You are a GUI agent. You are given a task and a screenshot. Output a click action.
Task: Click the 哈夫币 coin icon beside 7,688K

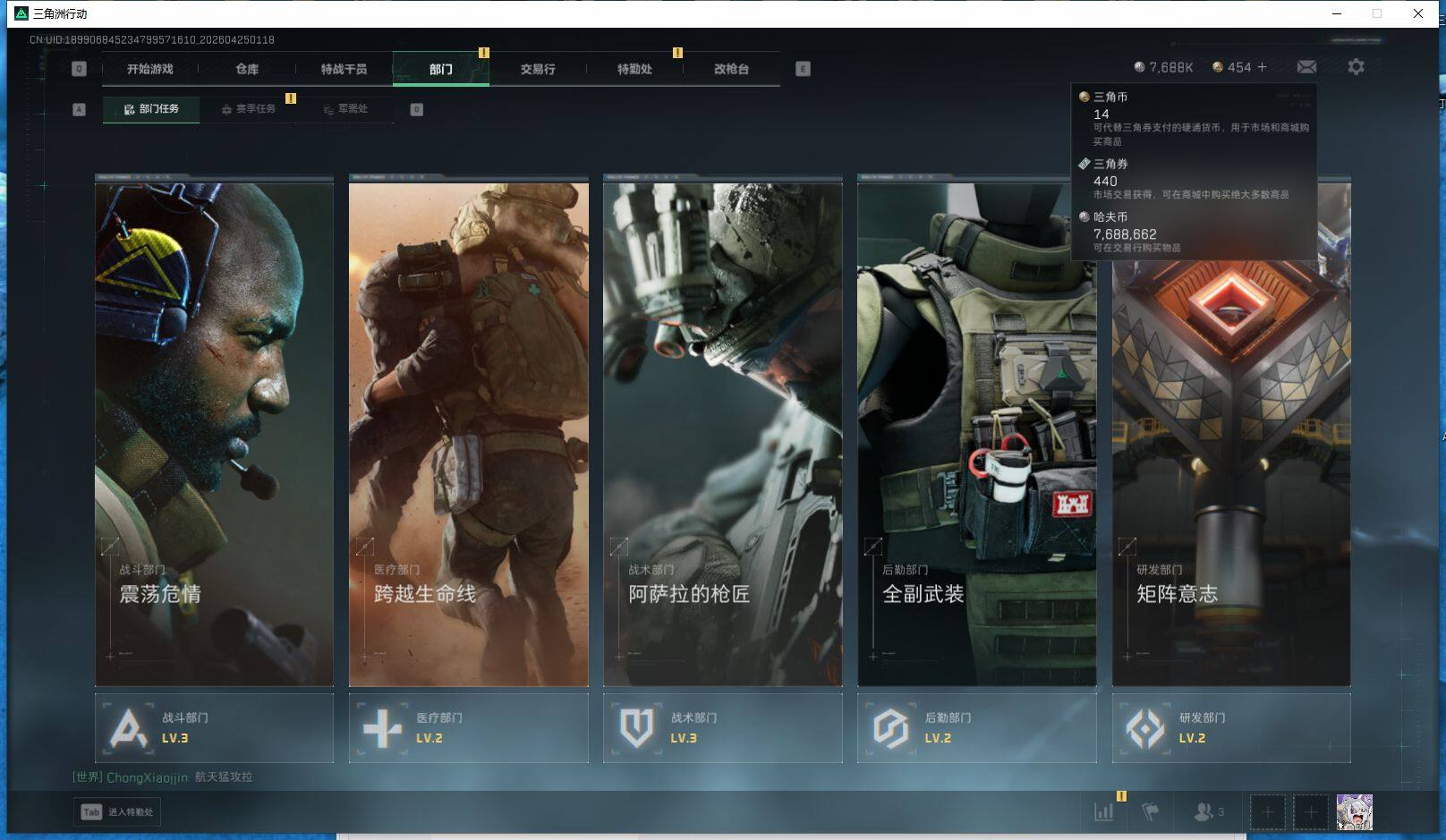pos(1139,67)
